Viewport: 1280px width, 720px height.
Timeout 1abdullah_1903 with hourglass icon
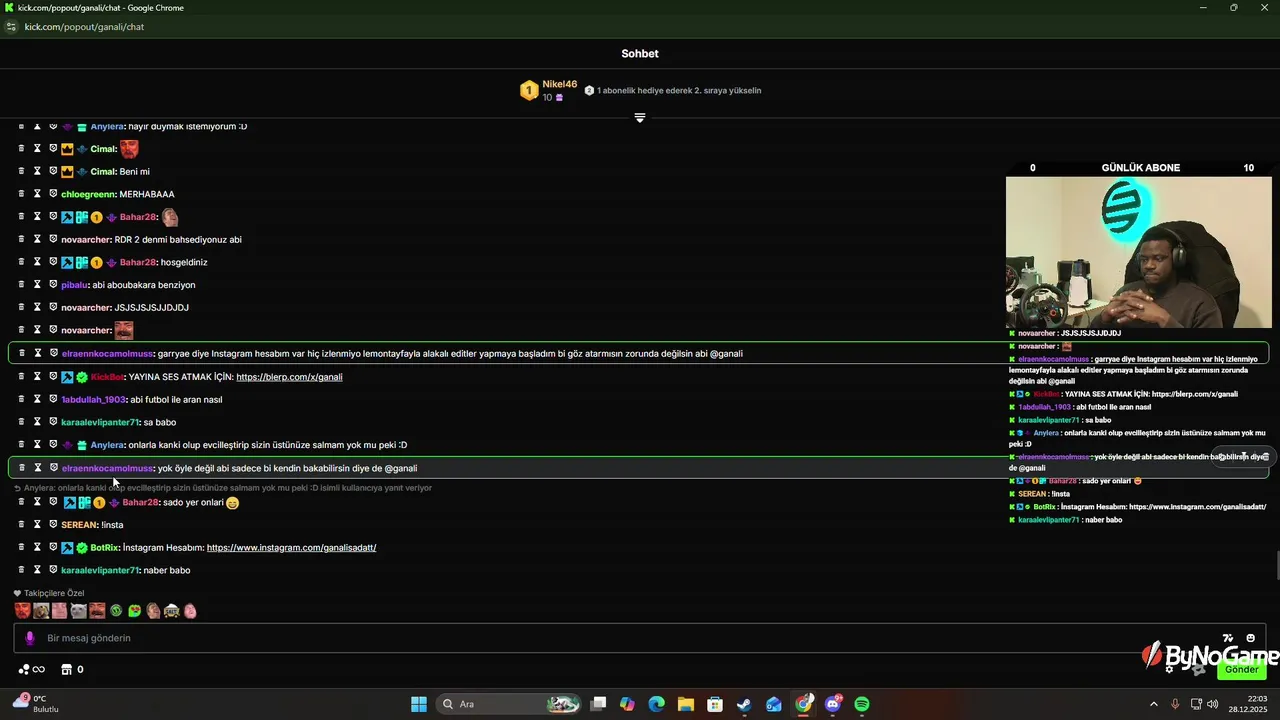click(37, 399)
